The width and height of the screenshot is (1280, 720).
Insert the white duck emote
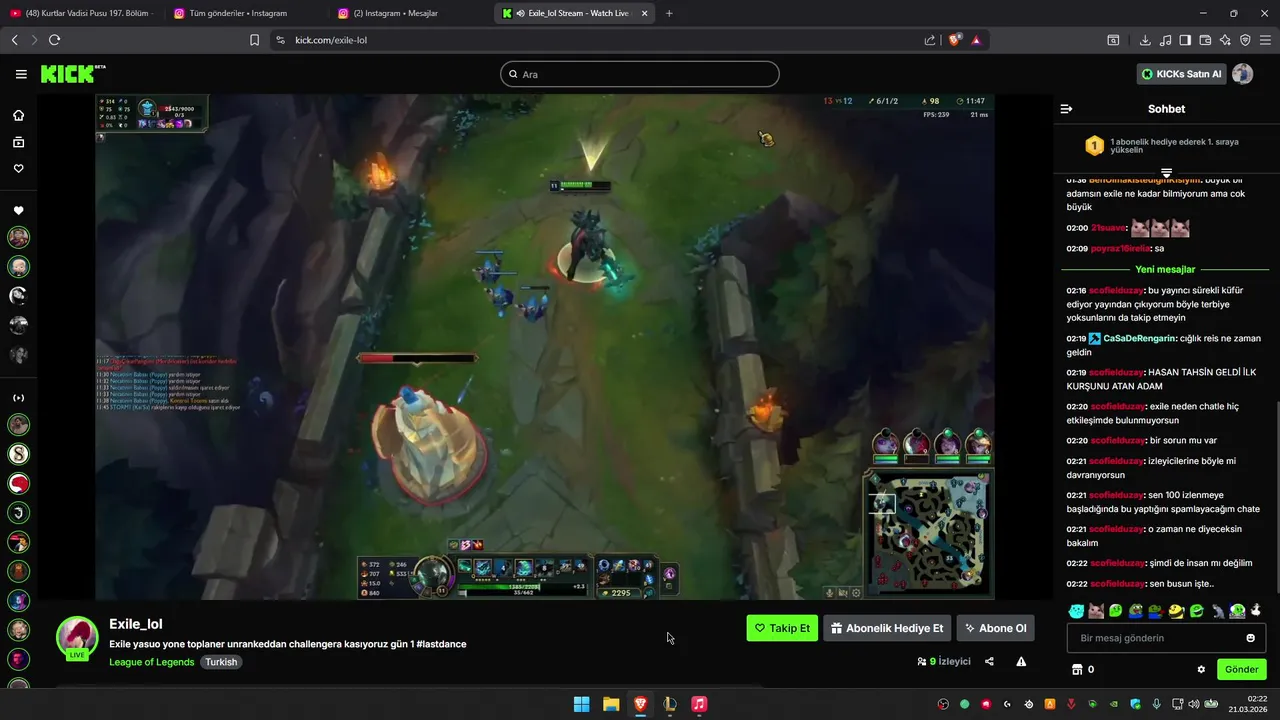[1257, 610]
